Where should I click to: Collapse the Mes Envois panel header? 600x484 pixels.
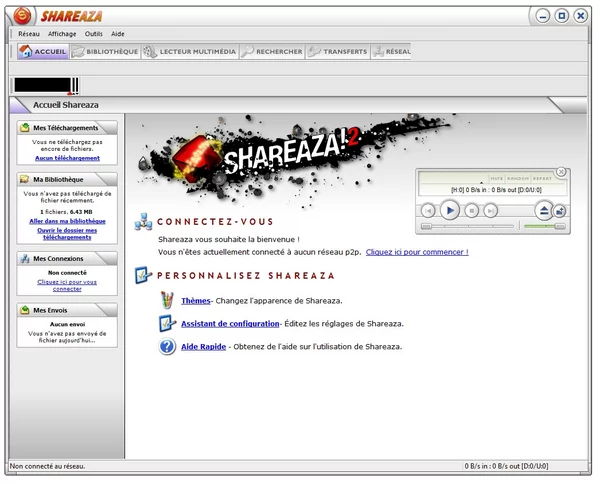coord(67,310)
